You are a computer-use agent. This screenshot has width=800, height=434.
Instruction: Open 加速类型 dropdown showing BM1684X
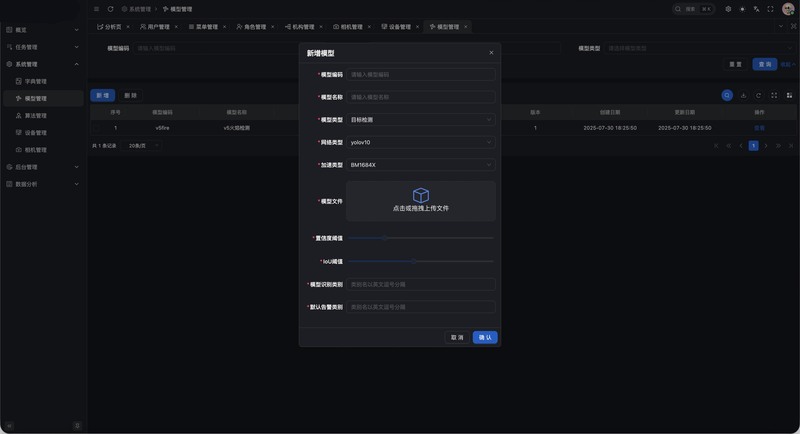pos(421,165)
